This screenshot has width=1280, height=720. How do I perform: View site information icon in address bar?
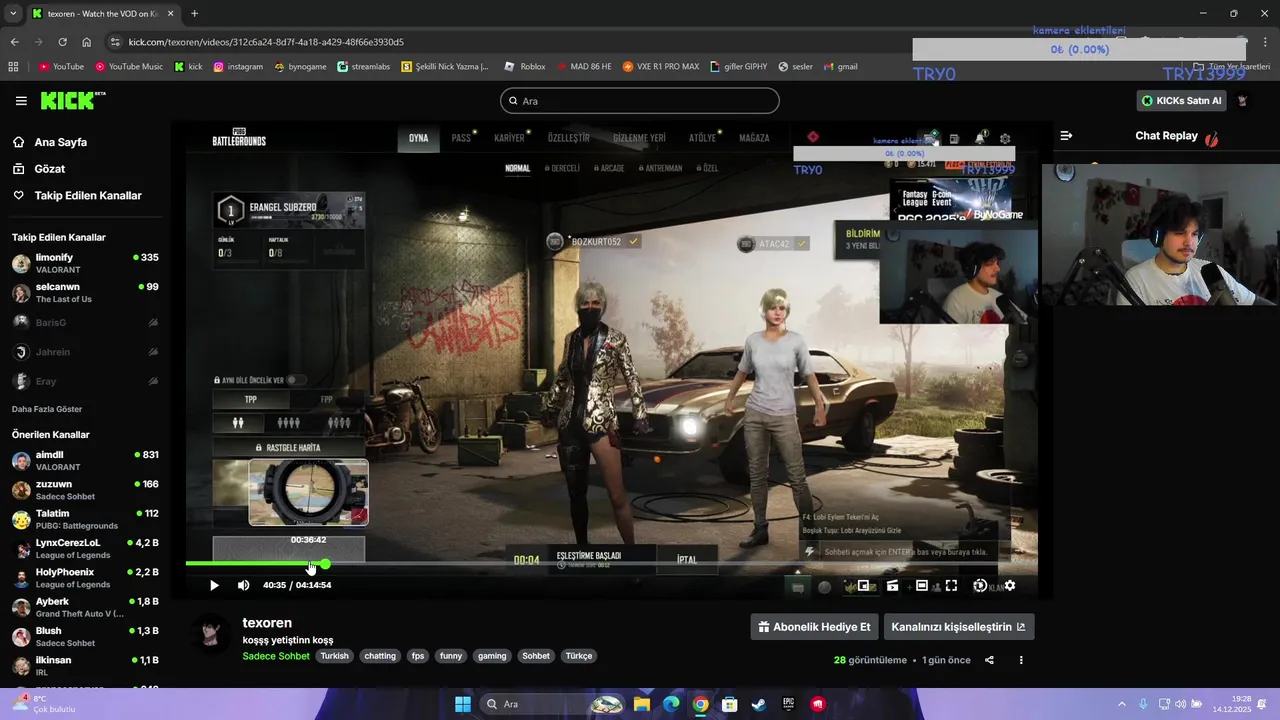click(116, 42)
